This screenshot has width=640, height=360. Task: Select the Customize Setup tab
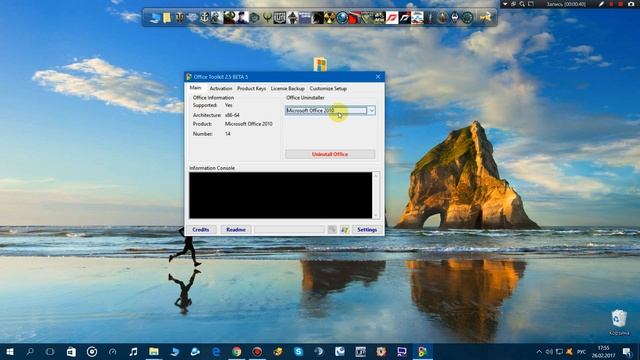[328, 88]
